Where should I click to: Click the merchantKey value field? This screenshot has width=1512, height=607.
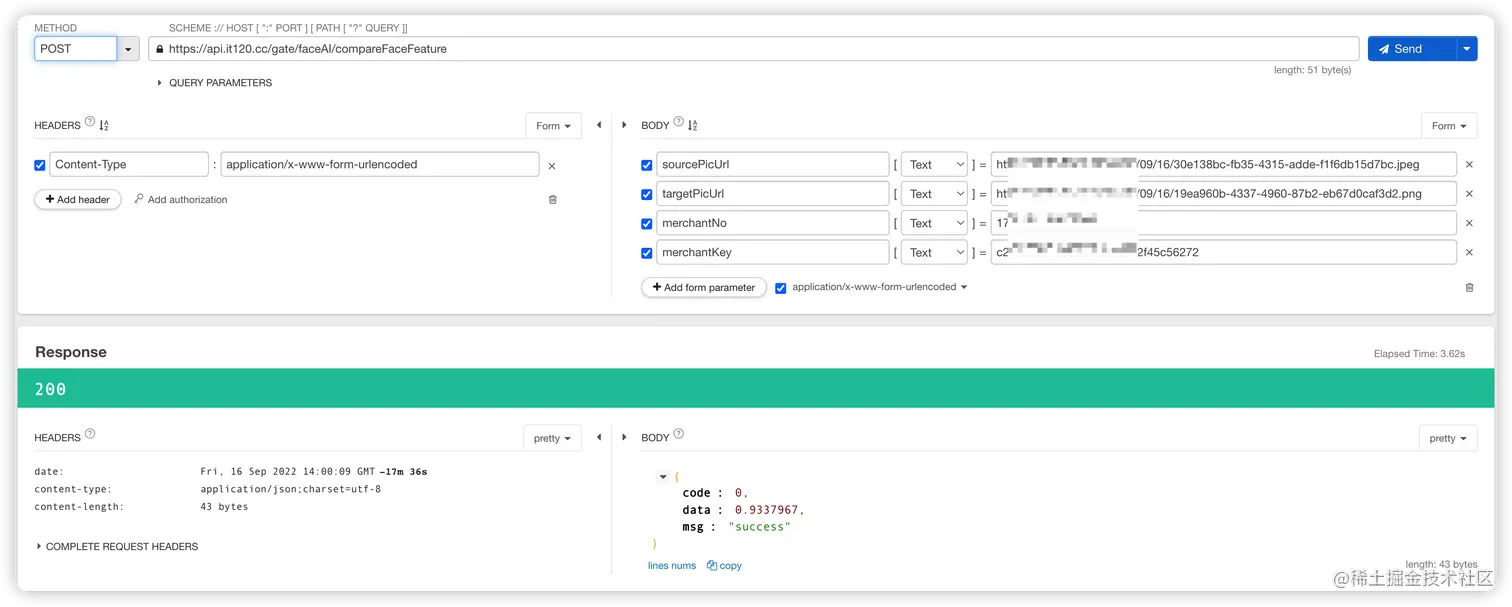click(1223, 252)
